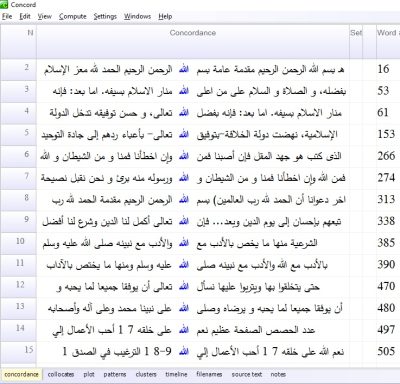Switch to the timeline tab
Viewport: 400px width, 384px height.
176,374
